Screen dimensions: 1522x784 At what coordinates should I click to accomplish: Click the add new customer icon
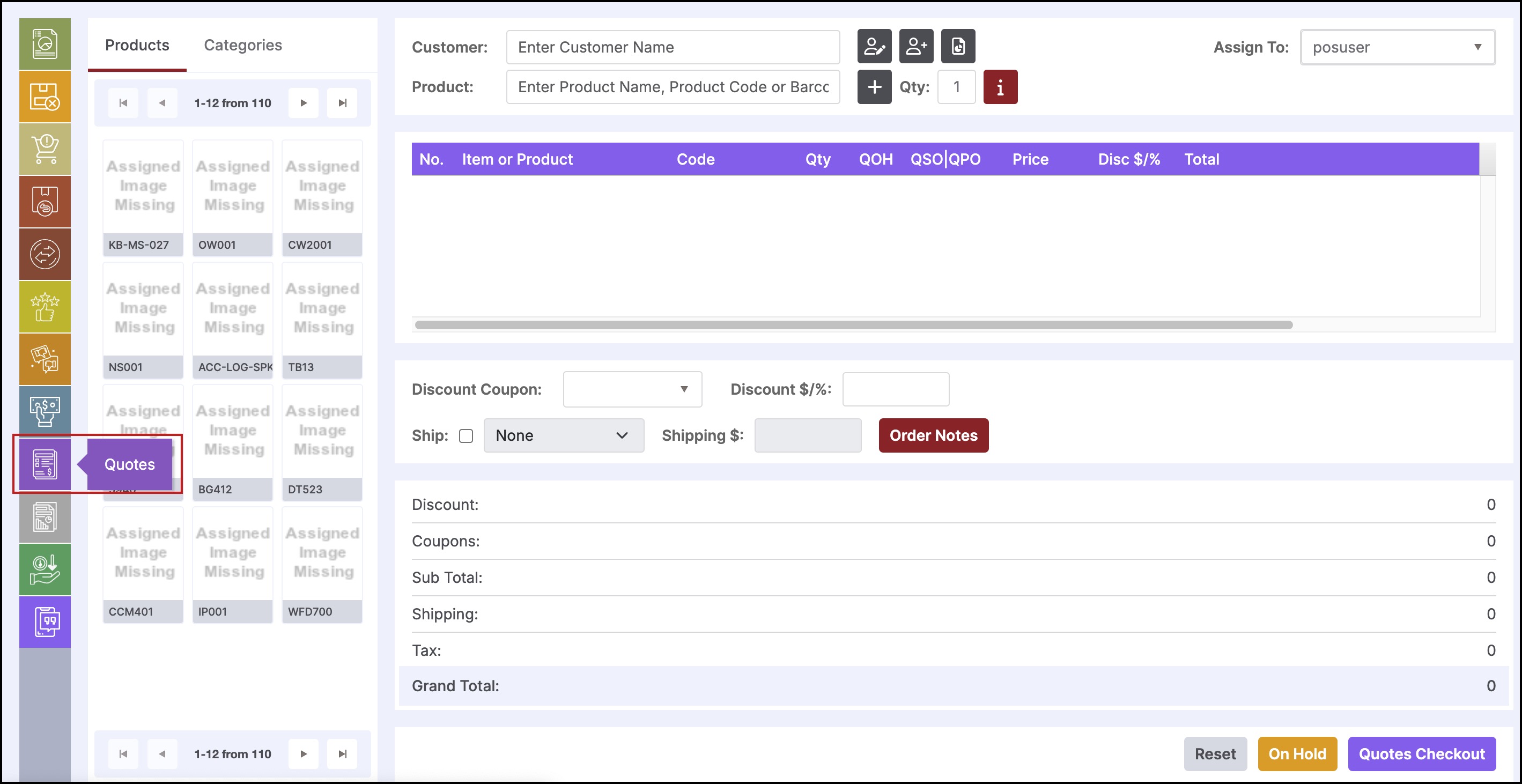click(916, 46)
